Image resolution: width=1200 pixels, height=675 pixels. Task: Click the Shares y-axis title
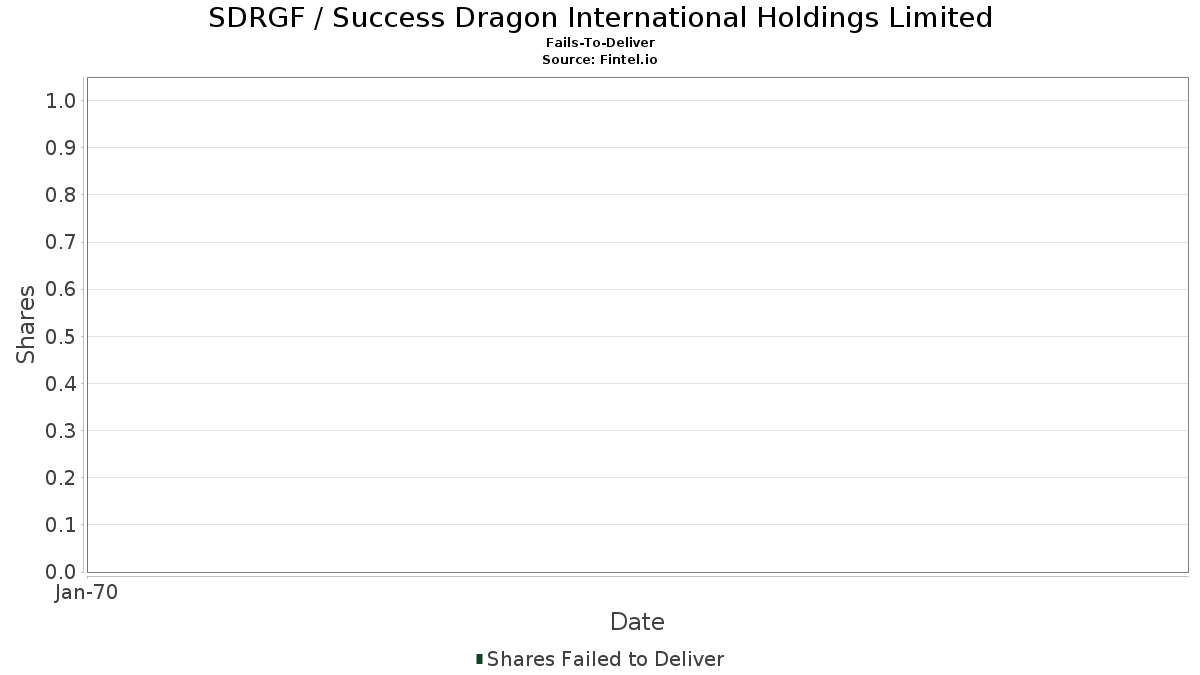click(x=26, y=324)
